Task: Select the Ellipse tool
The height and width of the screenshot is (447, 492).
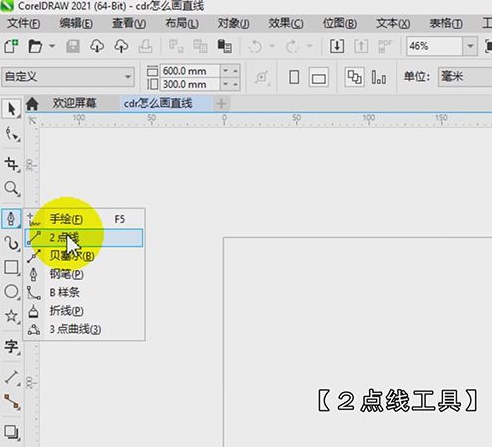Action: pyautogui.click(x=12, y=291)
